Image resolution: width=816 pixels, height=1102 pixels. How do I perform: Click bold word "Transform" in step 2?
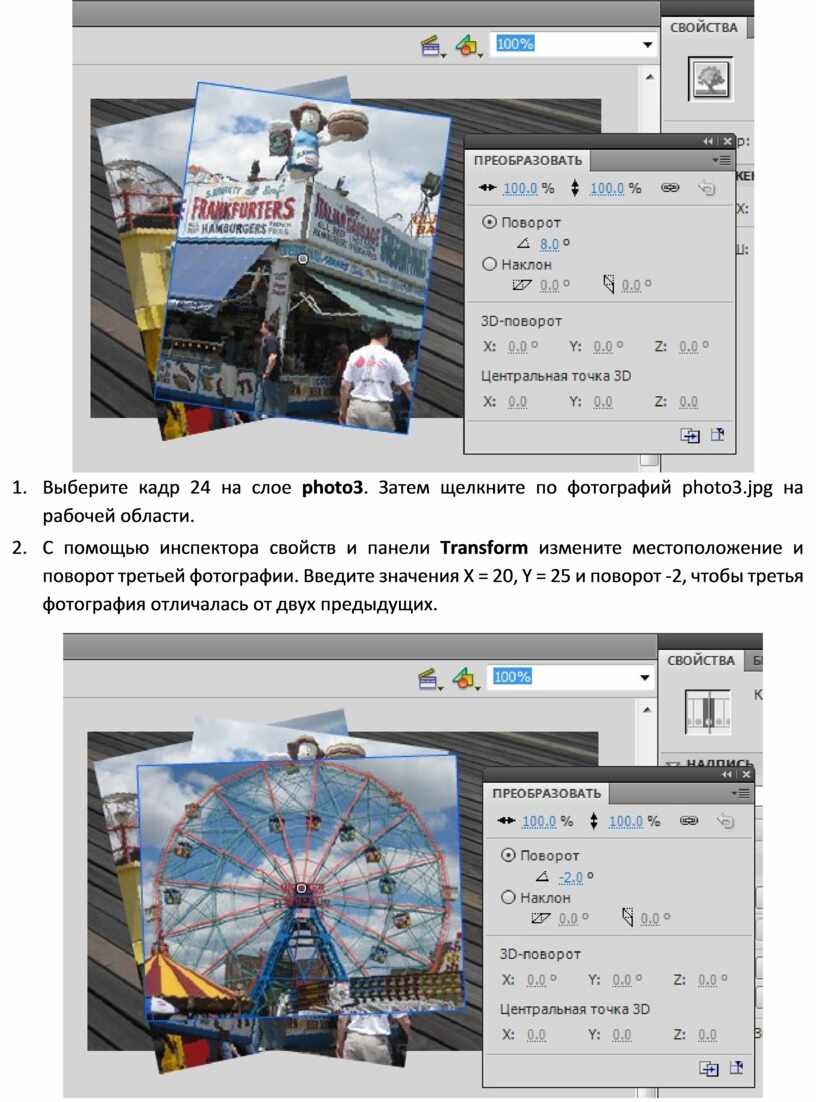(484, 547)
